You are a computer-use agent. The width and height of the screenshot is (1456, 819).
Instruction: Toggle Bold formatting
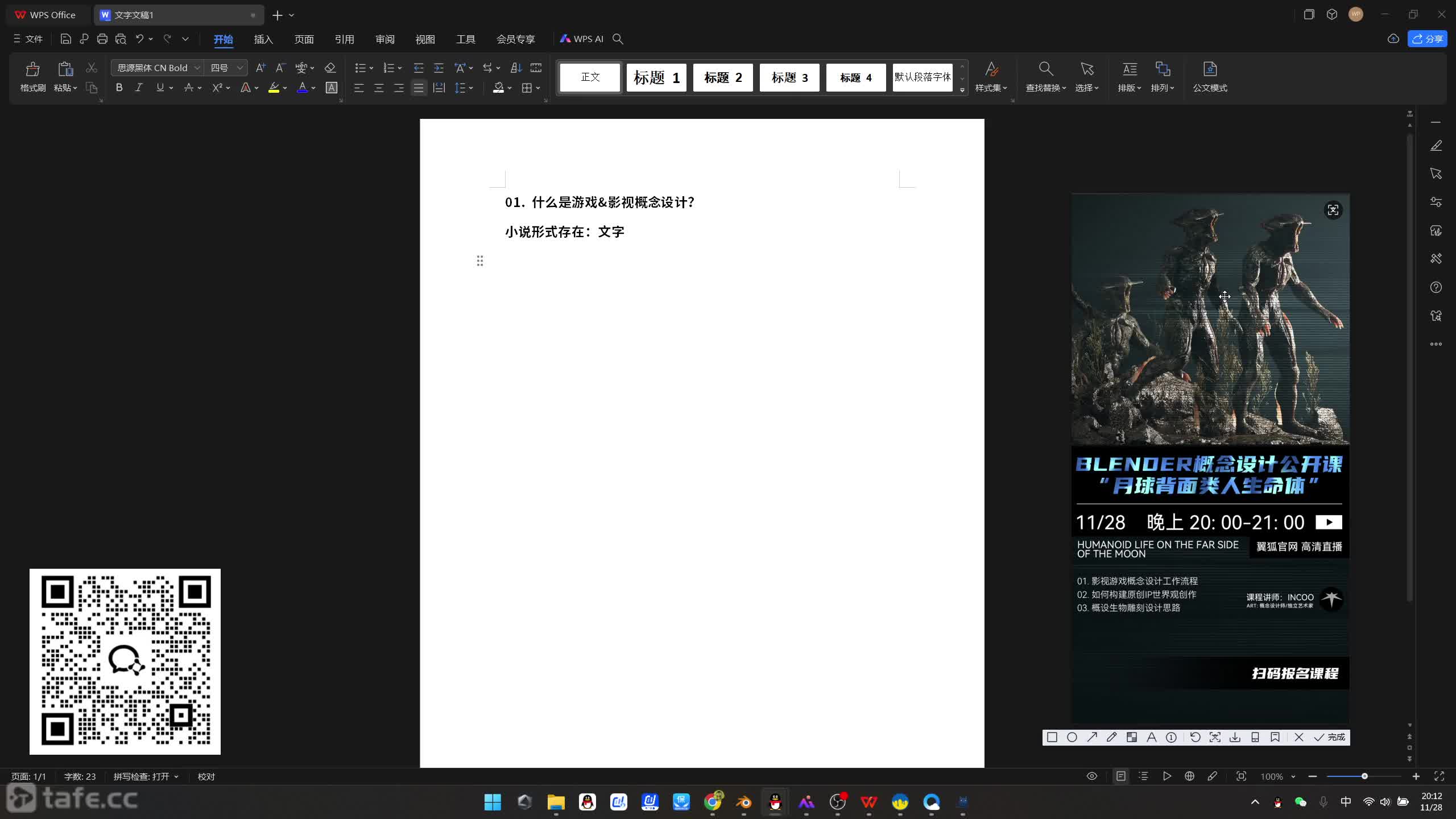[x=119, y=88]
